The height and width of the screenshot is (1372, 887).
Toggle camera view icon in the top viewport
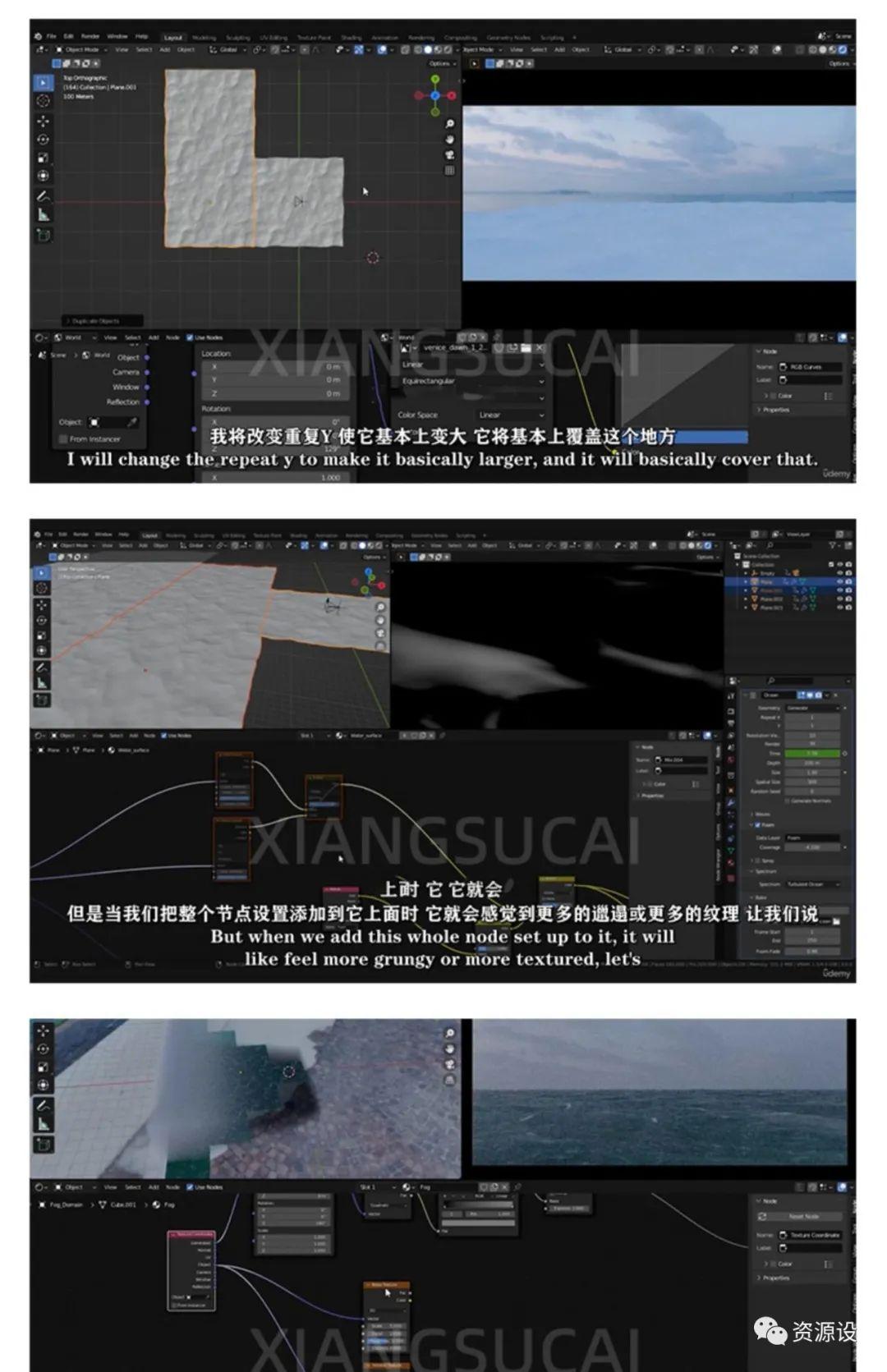(x=449, y=155)
